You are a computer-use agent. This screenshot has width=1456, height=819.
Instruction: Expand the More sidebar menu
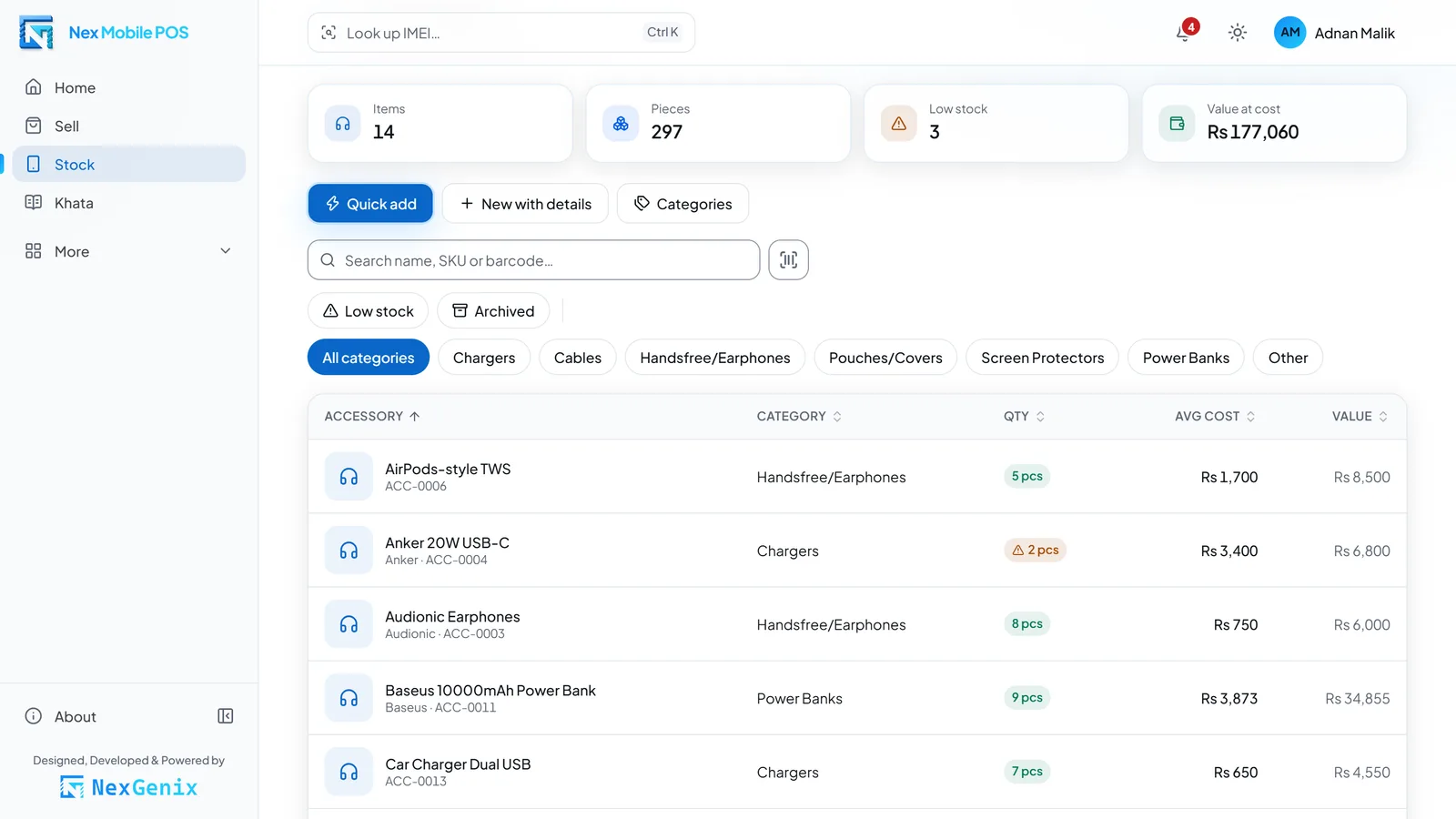(128, 251)
